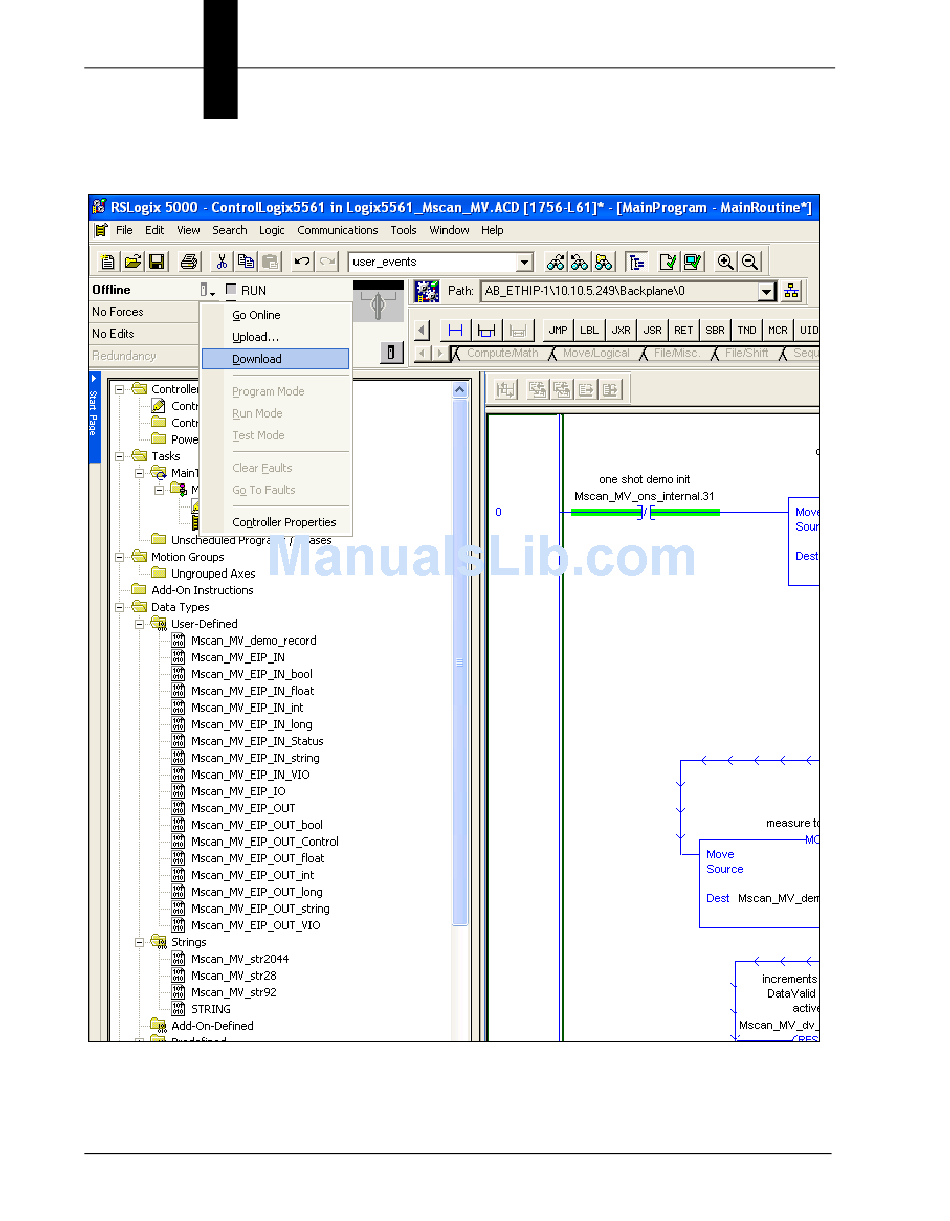Viewport: 950px width, 1221px height.
Task: Open the Communications menu
Action: (338, 230)
